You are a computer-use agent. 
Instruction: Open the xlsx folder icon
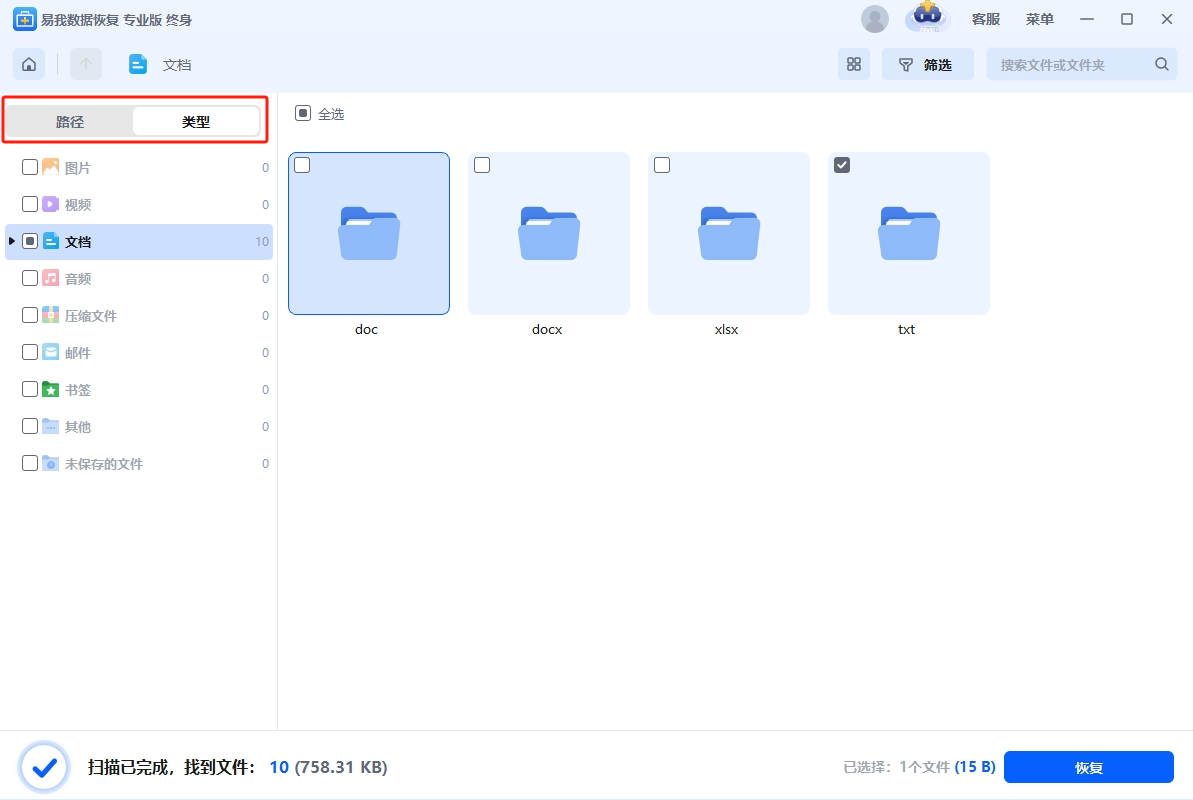pyautogui.click(x=728, y=233)
